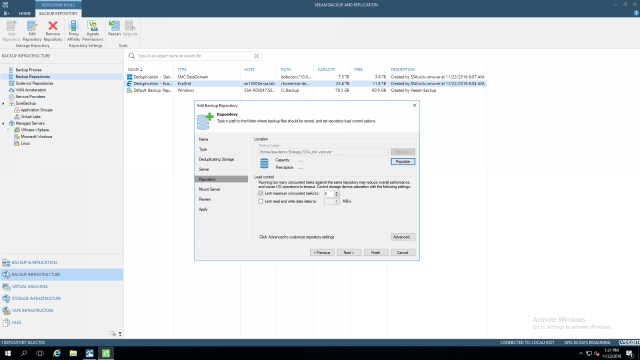The height and width of the screenshot is (360, 640).
Task: Click the Proxy Affinity ribbon icon
Action: pos(73,31)
